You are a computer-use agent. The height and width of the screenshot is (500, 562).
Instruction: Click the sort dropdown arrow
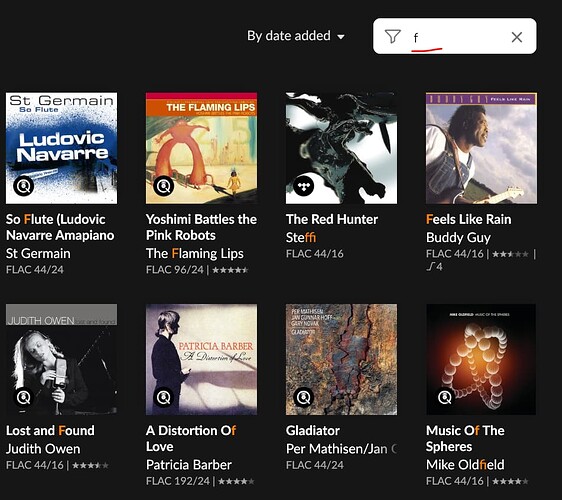pyautogui.click(x=341, y=37)
